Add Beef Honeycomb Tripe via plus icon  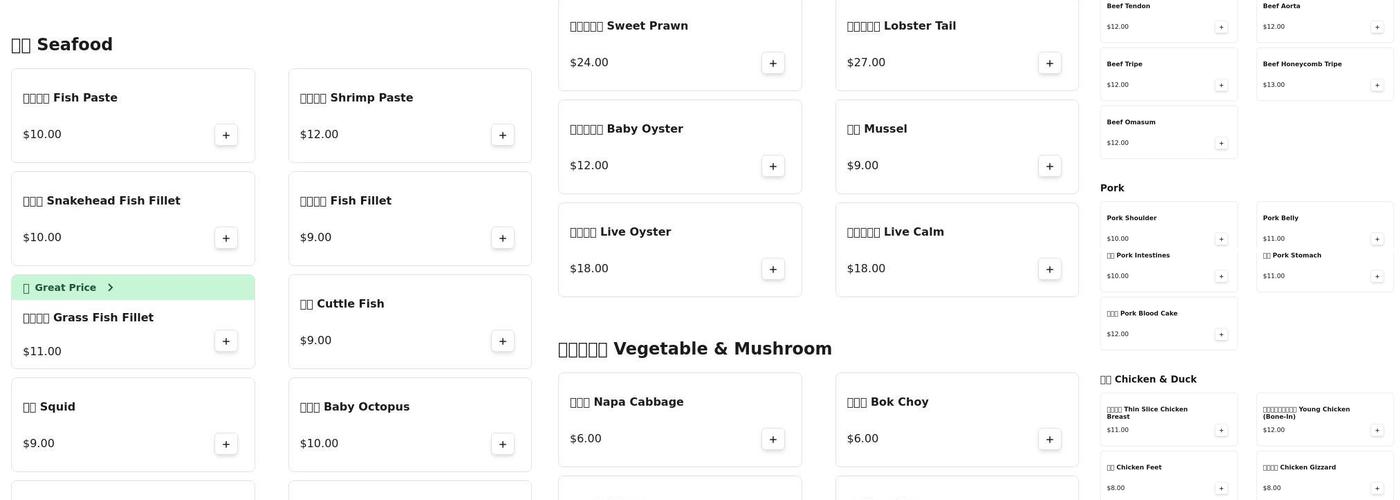1377,85
